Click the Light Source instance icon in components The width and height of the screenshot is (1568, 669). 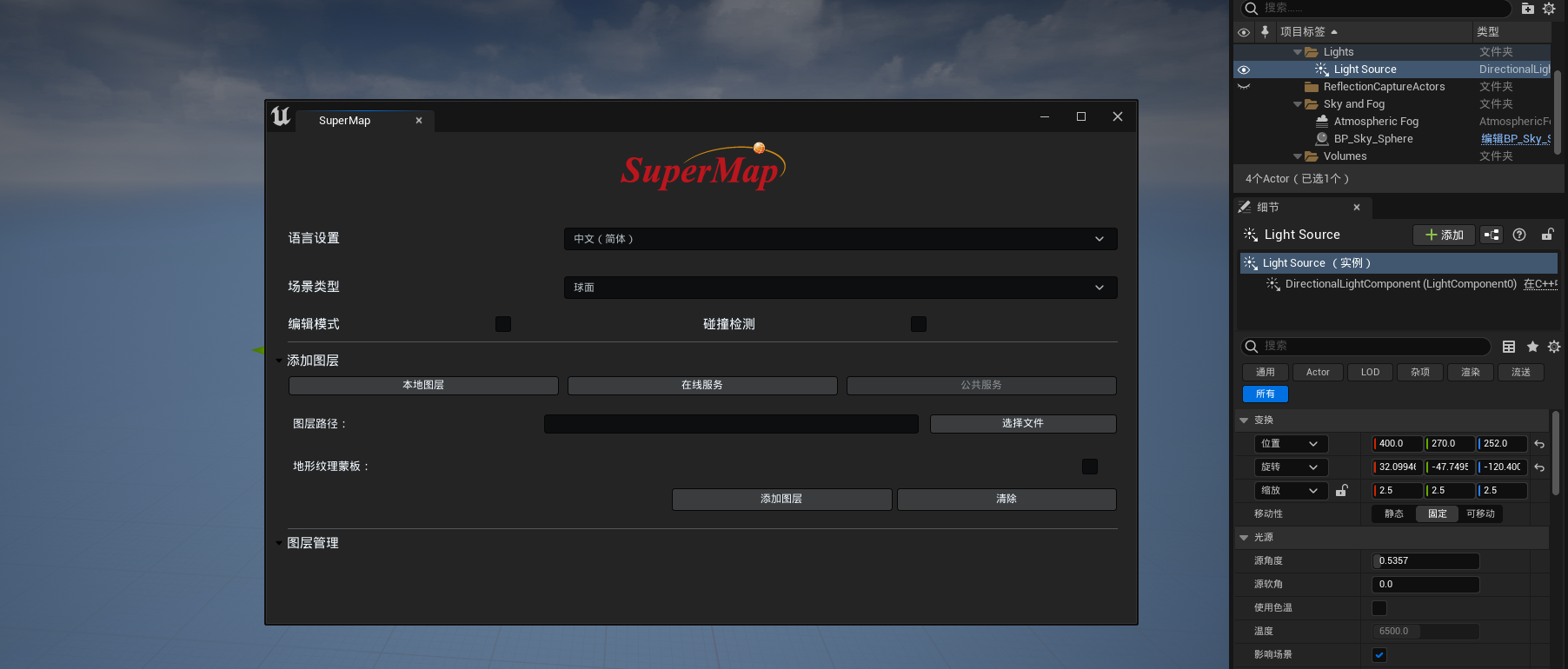point(1251,263)
